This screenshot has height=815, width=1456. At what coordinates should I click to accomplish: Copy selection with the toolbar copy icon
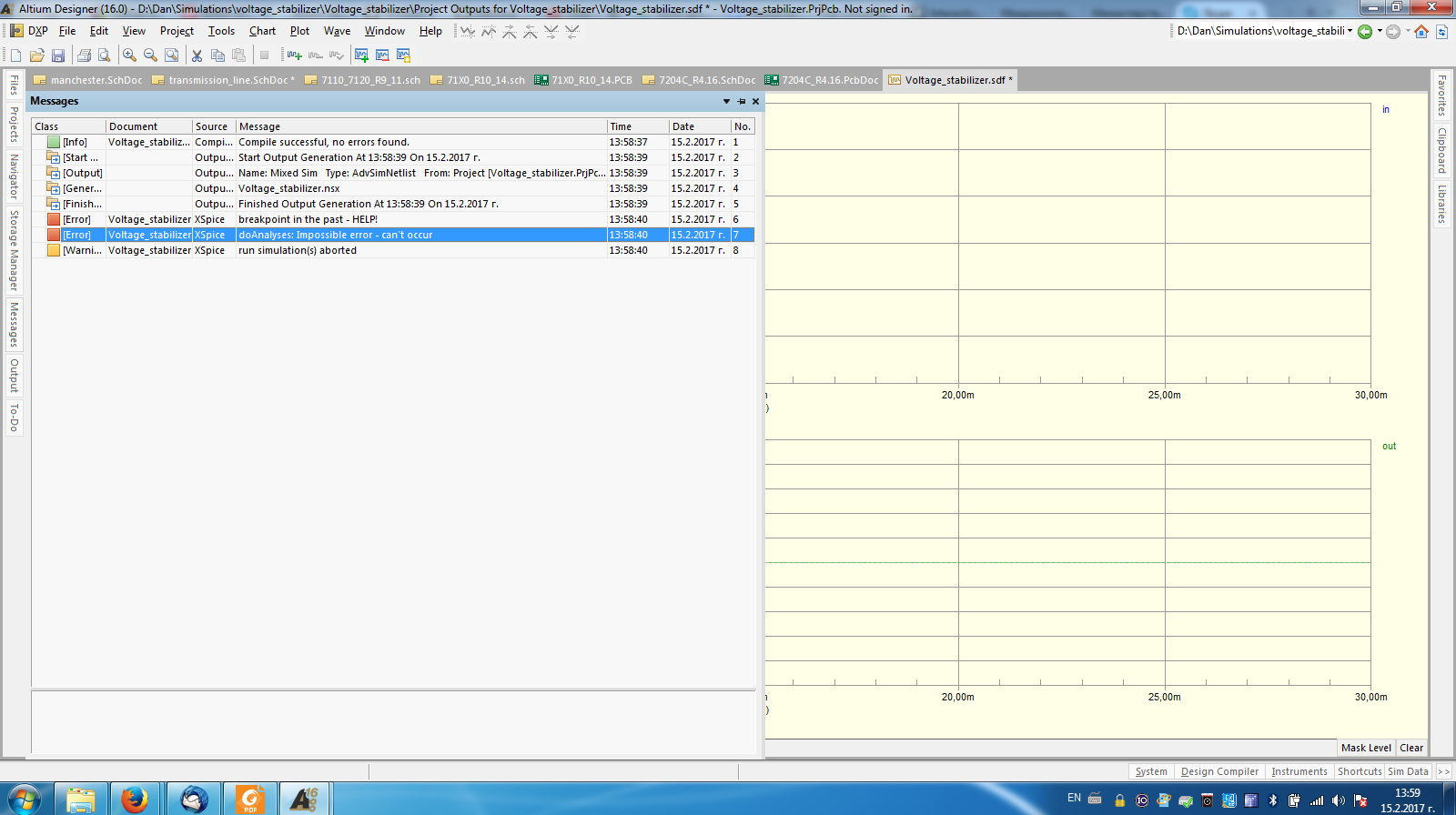tap(217, 55)
